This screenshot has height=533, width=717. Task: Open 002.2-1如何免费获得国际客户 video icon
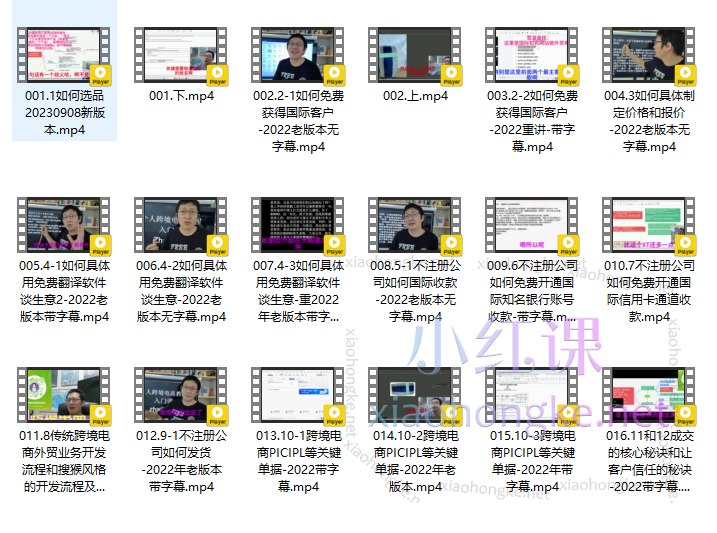(298, 54)
